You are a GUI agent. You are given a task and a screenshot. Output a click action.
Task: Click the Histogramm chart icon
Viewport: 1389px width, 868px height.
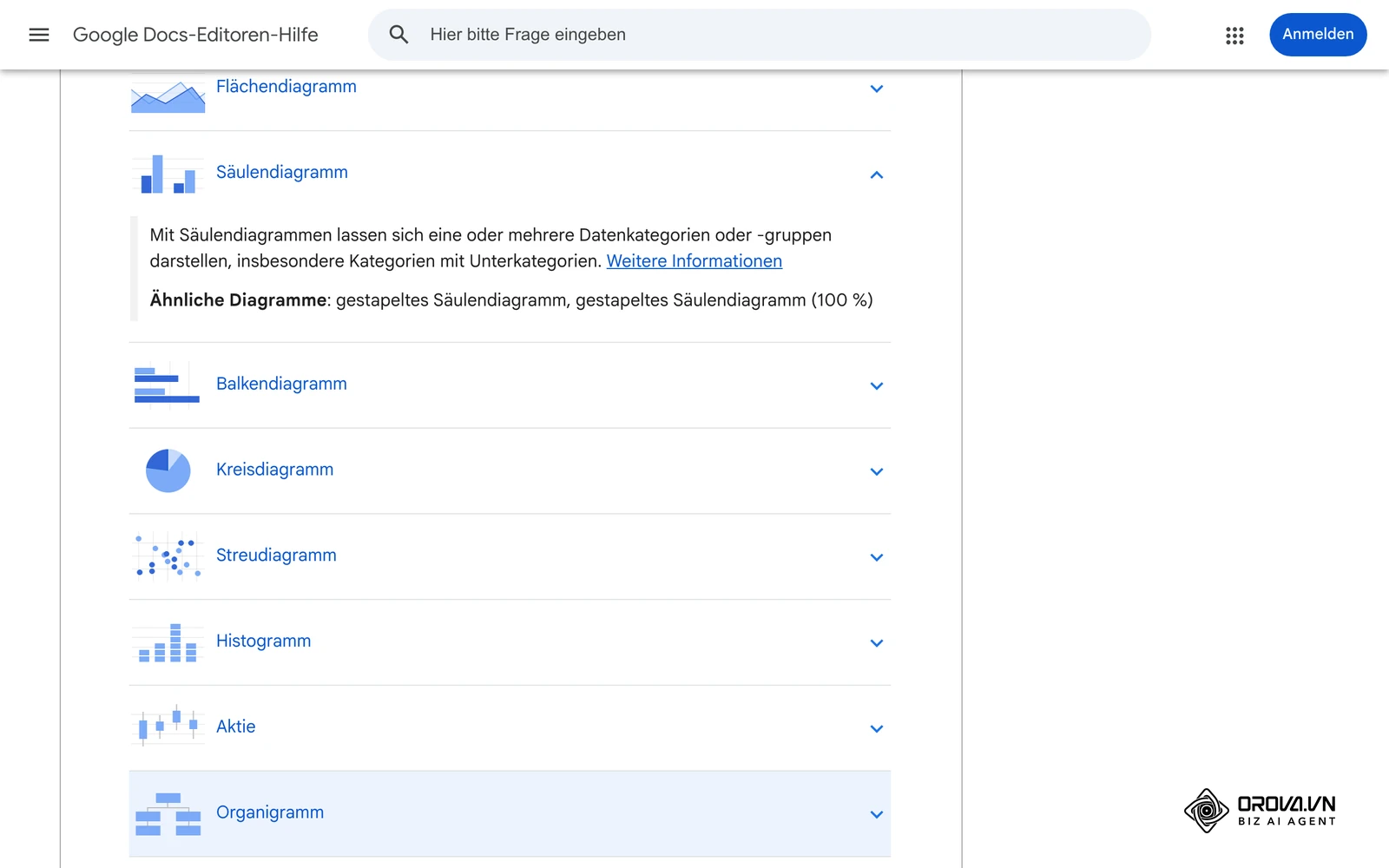[168, 642]
